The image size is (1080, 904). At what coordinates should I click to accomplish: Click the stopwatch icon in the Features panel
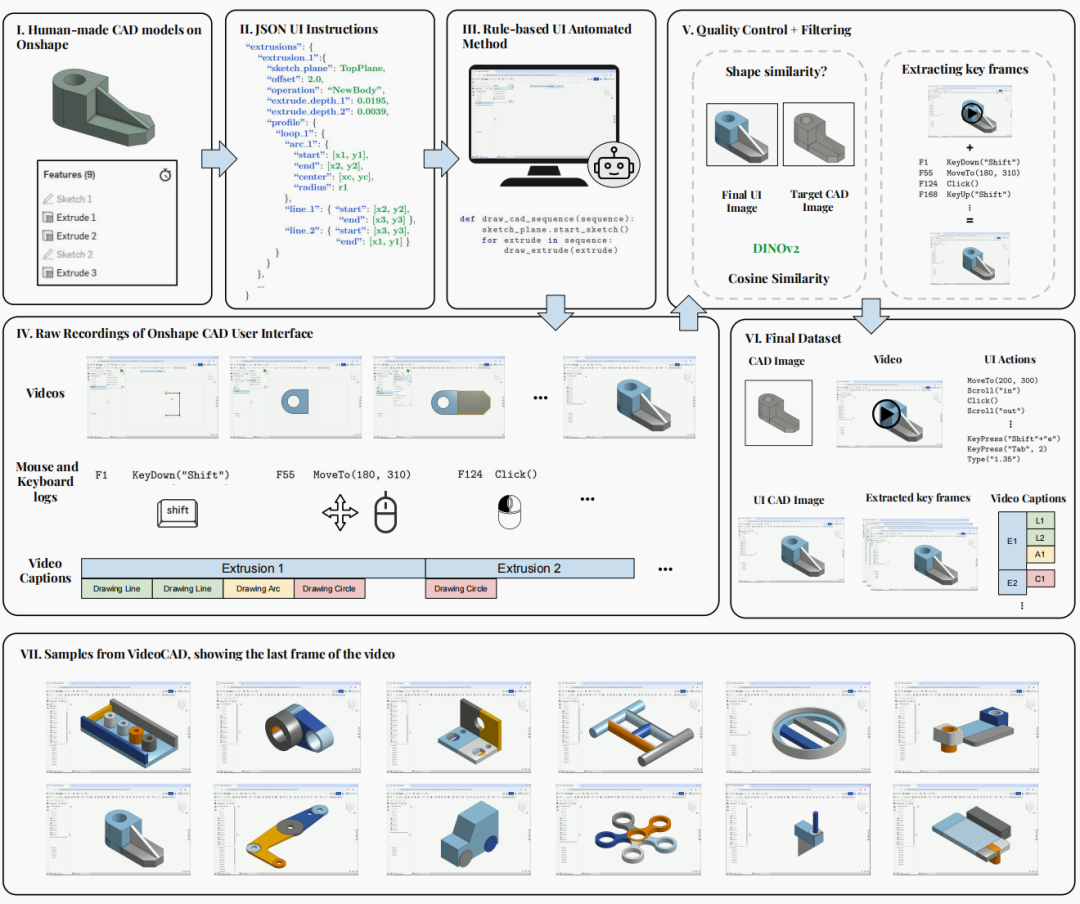pyautogui.click(x=165, y=175)
